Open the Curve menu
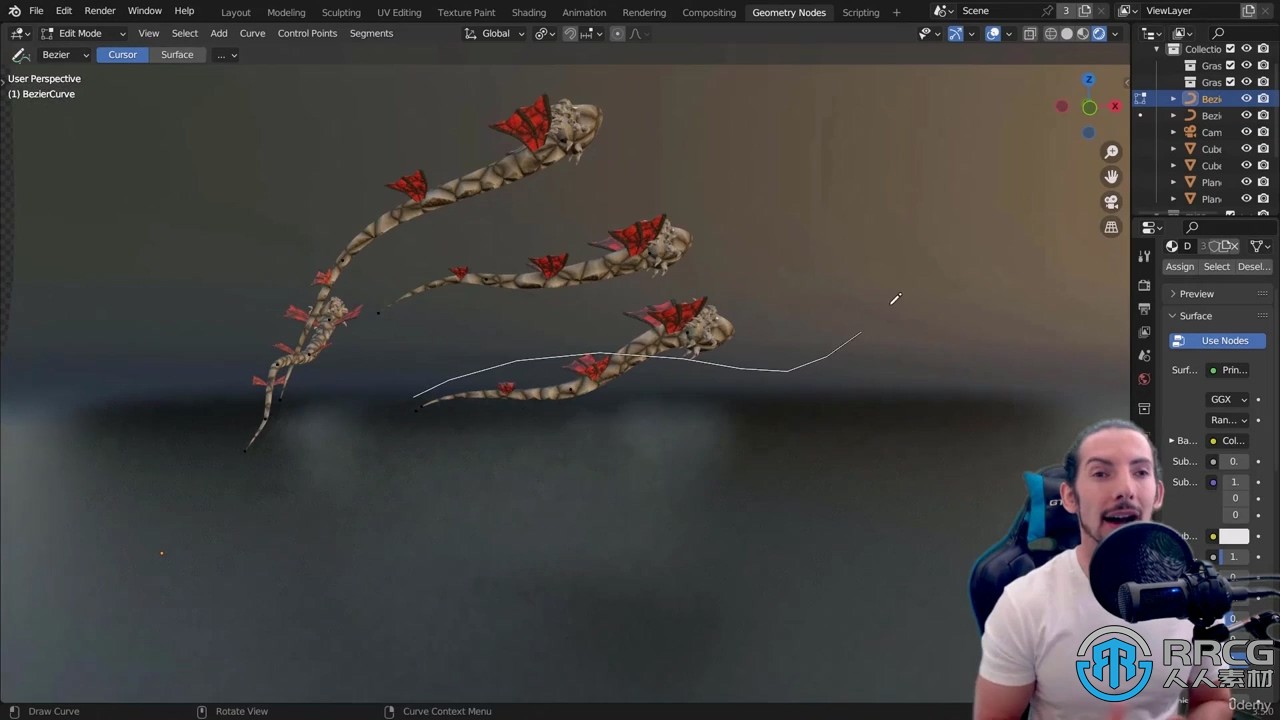Image resolution: width=1280 pixels, height=720 pixels. pyautogui.click(x=252, y=33)
